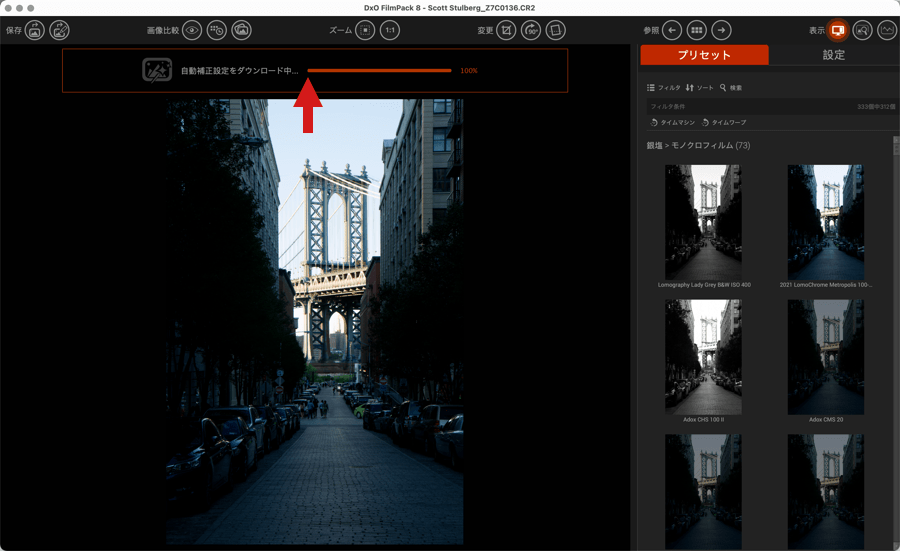Toggle the histogram display icon
The image size is (900, 551).
click(887, 31)
